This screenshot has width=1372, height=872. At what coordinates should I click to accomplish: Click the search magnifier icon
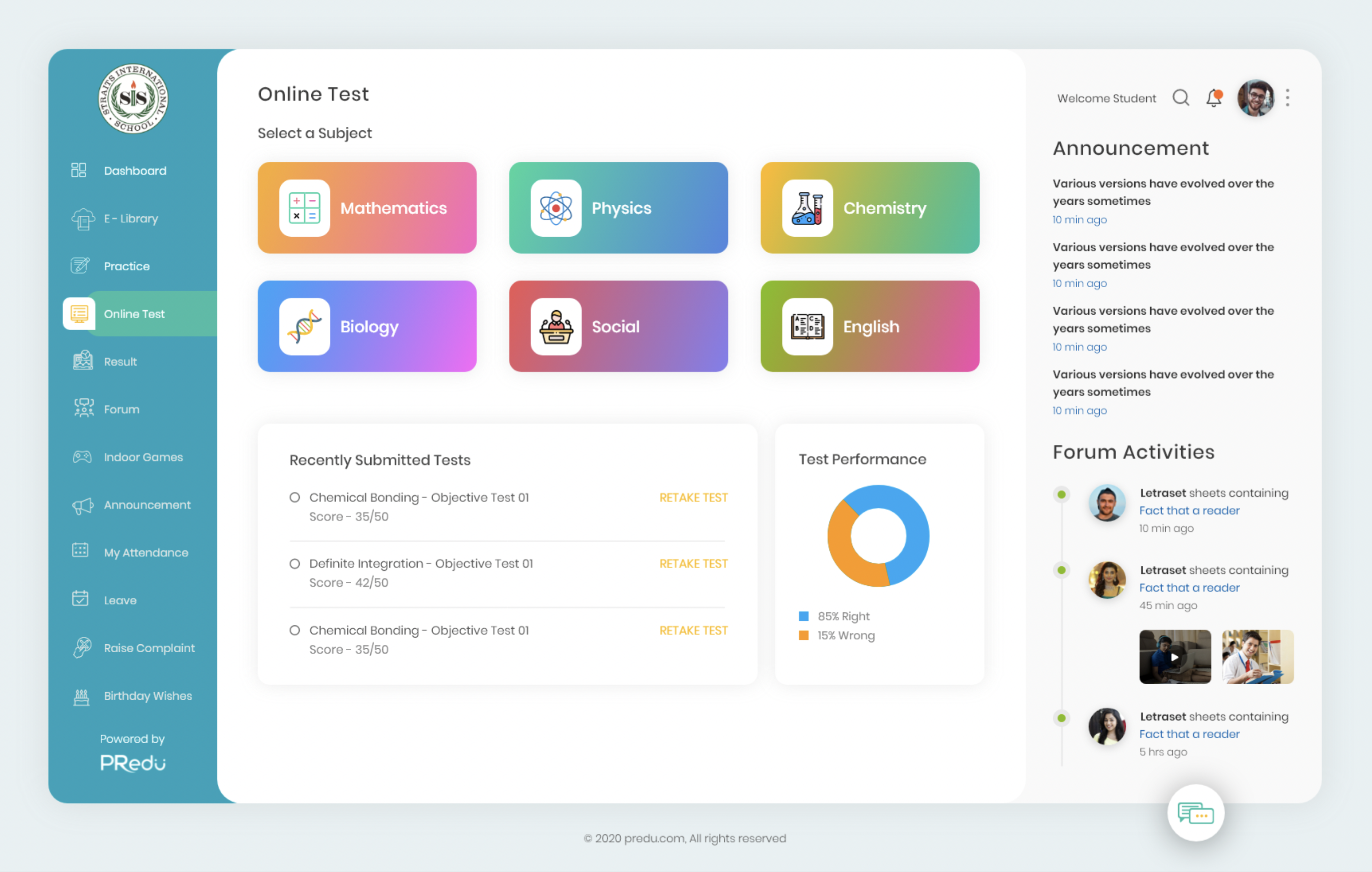(1181, 98)
